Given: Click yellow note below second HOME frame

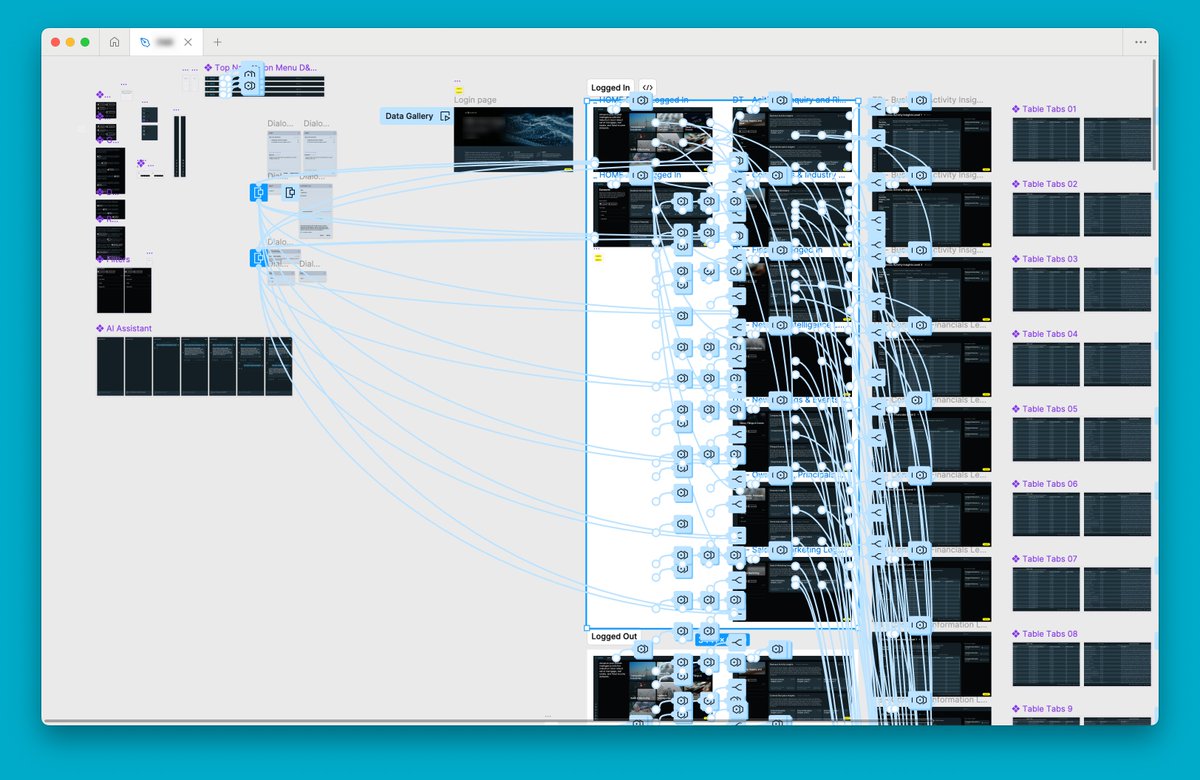Looking at the screenshot, I should coord(598,258).
